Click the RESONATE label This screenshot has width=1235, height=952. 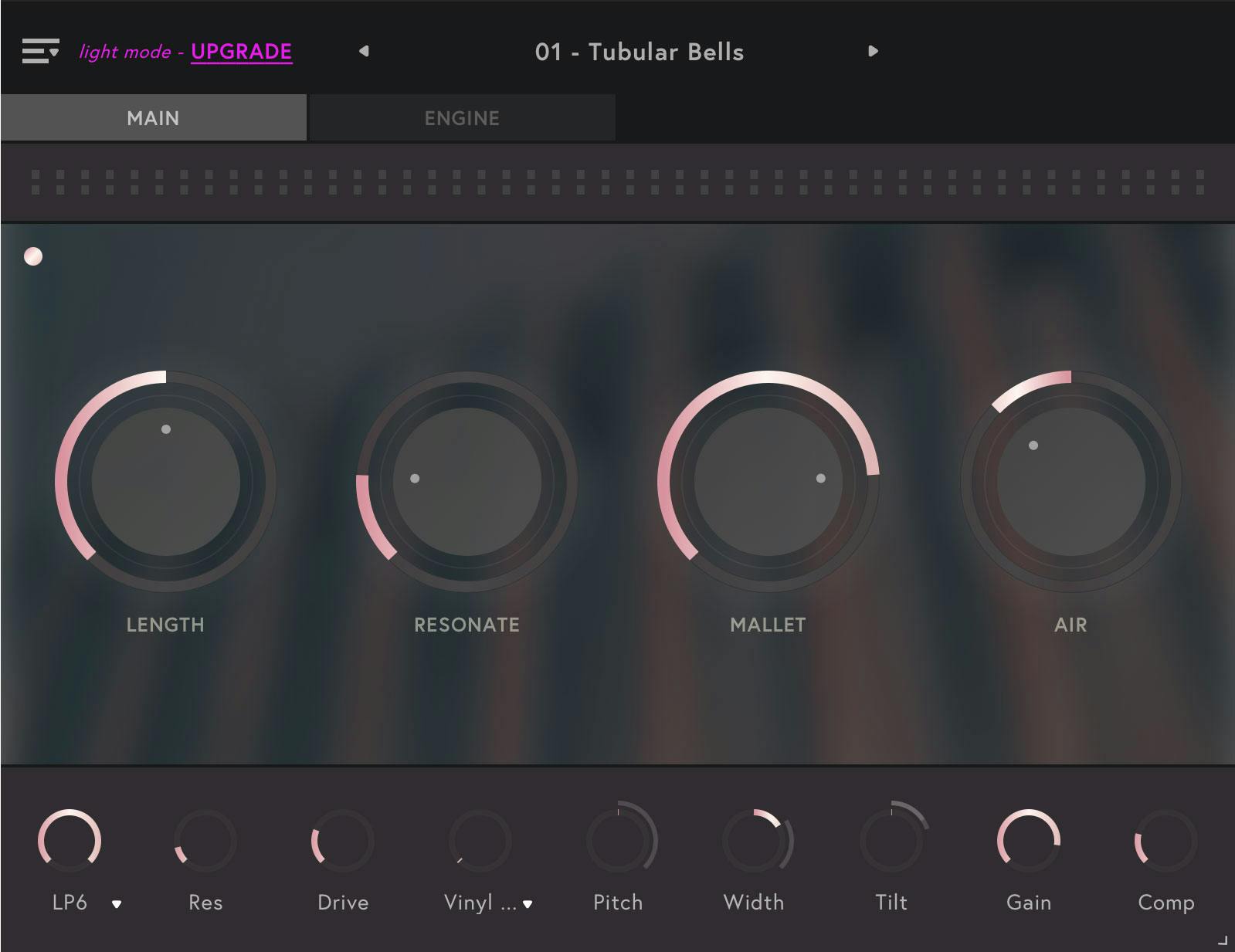pyautogui.click(x=467, y=625)
